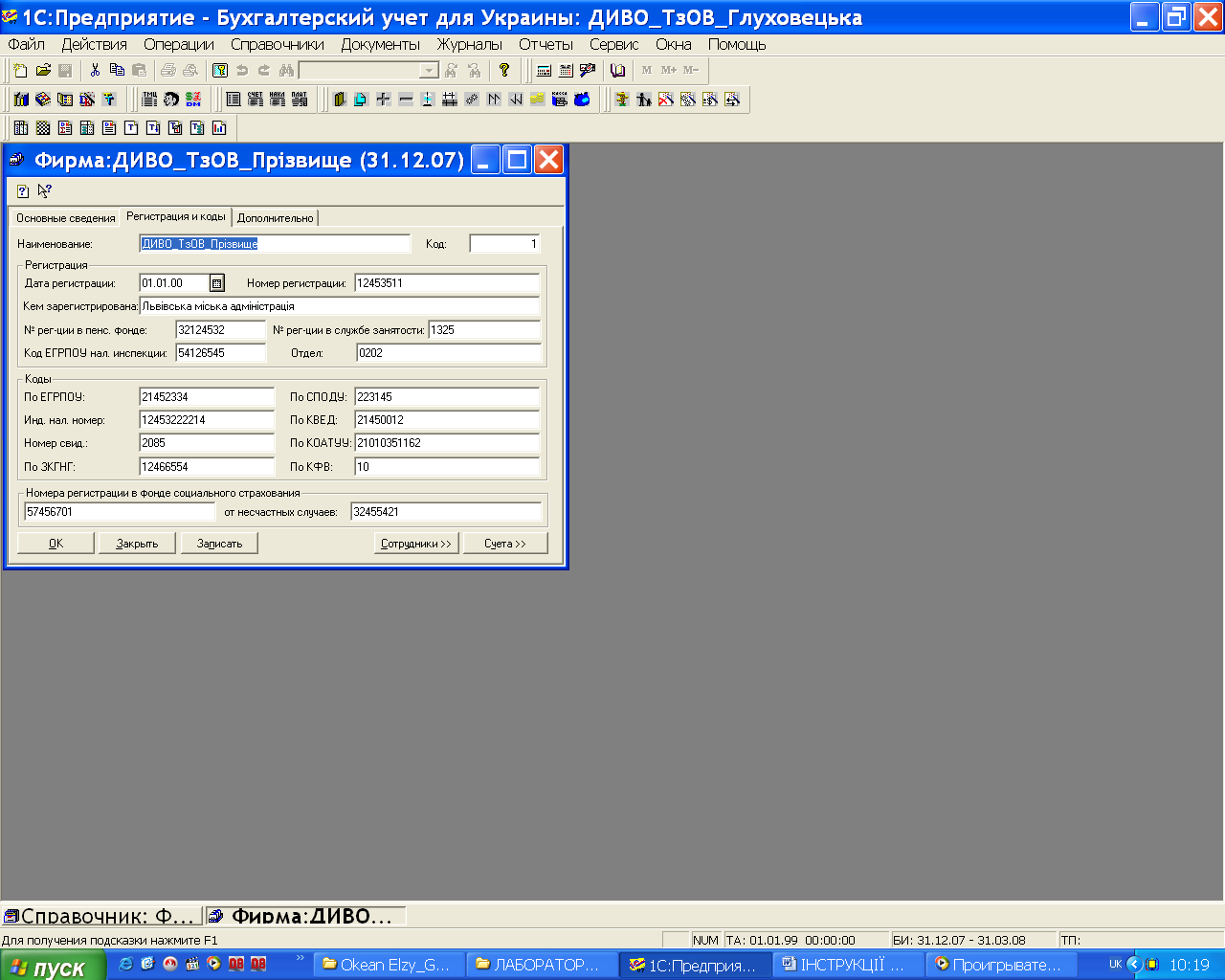The image size is (1225, 980).
Task: Expand the Сотрудники >> section
Action: (x=416, y=544)
